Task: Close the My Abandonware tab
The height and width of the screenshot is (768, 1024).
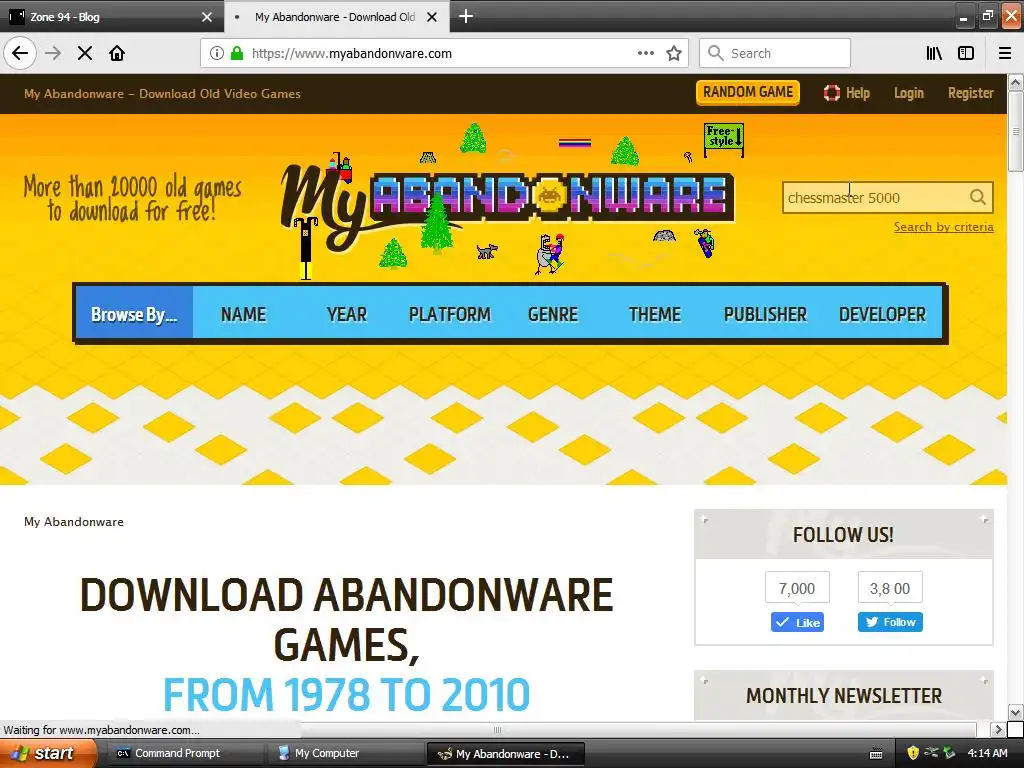Action: click(432, 17)
